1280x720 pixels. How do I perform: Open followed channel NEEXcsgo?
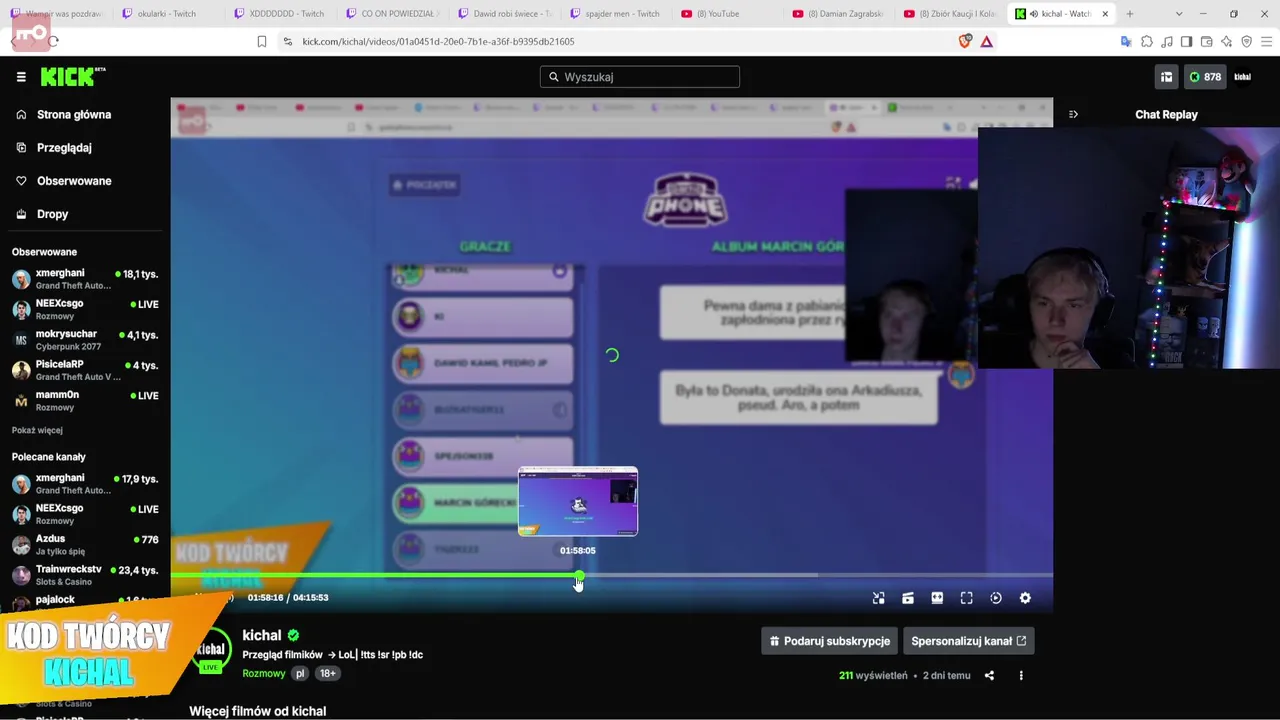tap(85, 309)
